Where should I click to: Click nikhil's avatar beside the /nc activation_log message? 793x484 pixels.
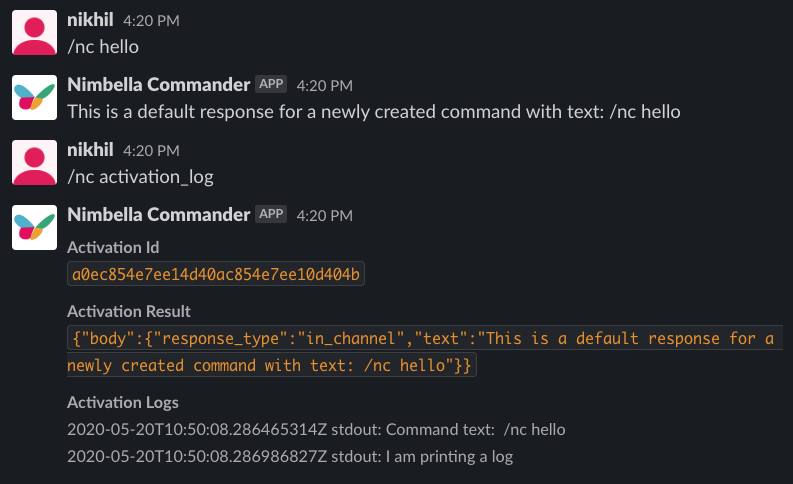[x=34, y=162]
